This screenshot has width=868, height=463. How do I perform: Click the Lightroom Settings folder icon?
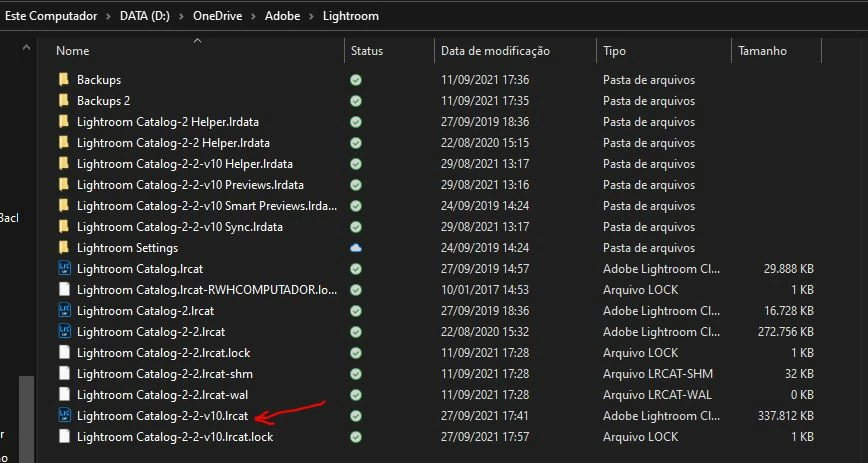point(64,248)
